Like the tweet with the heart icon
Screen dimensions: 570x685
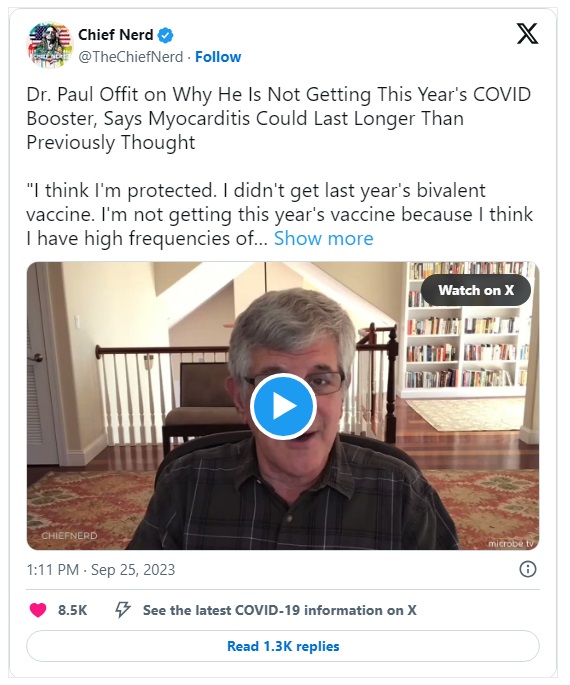[x=38, y=610]
